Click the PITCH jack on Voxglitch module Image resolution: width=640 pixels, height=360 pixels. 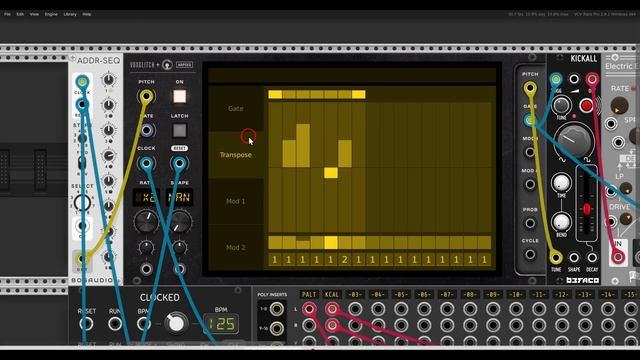146,97
